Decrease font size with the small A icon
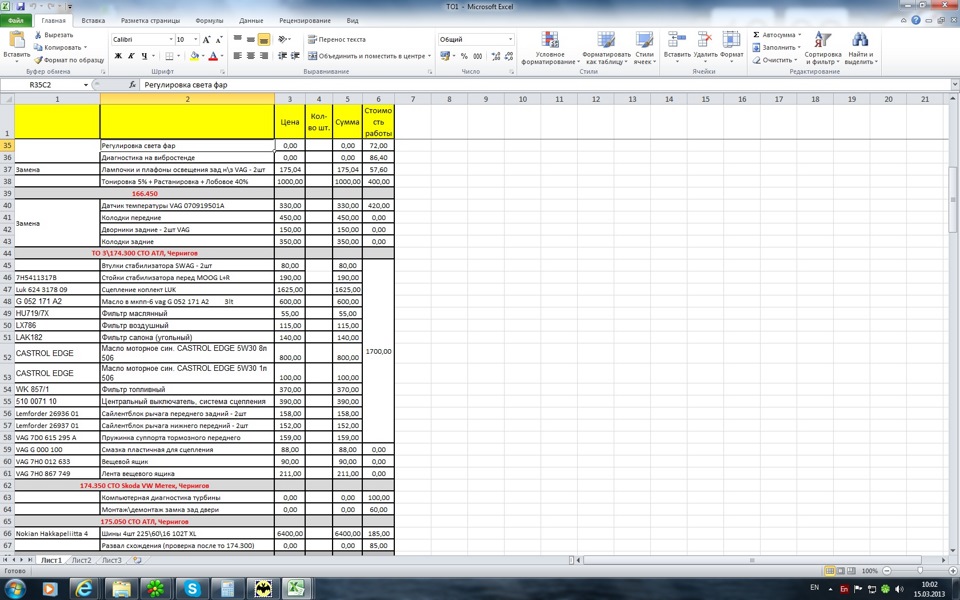 219,40
